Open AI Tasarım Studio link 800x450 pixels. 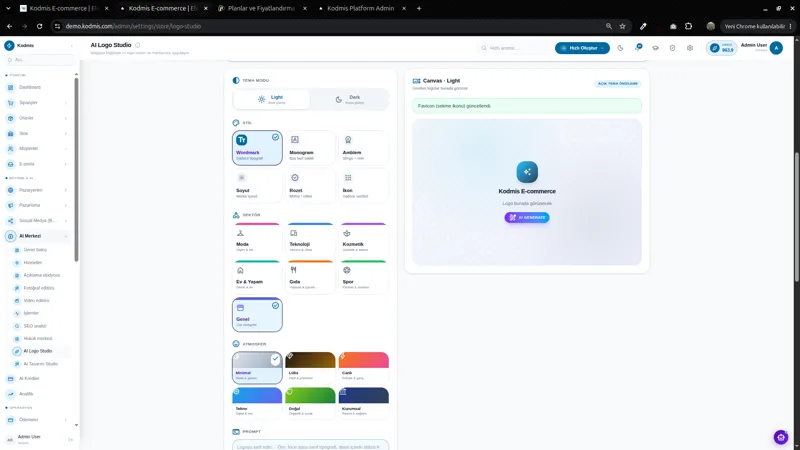coord(40,364)
